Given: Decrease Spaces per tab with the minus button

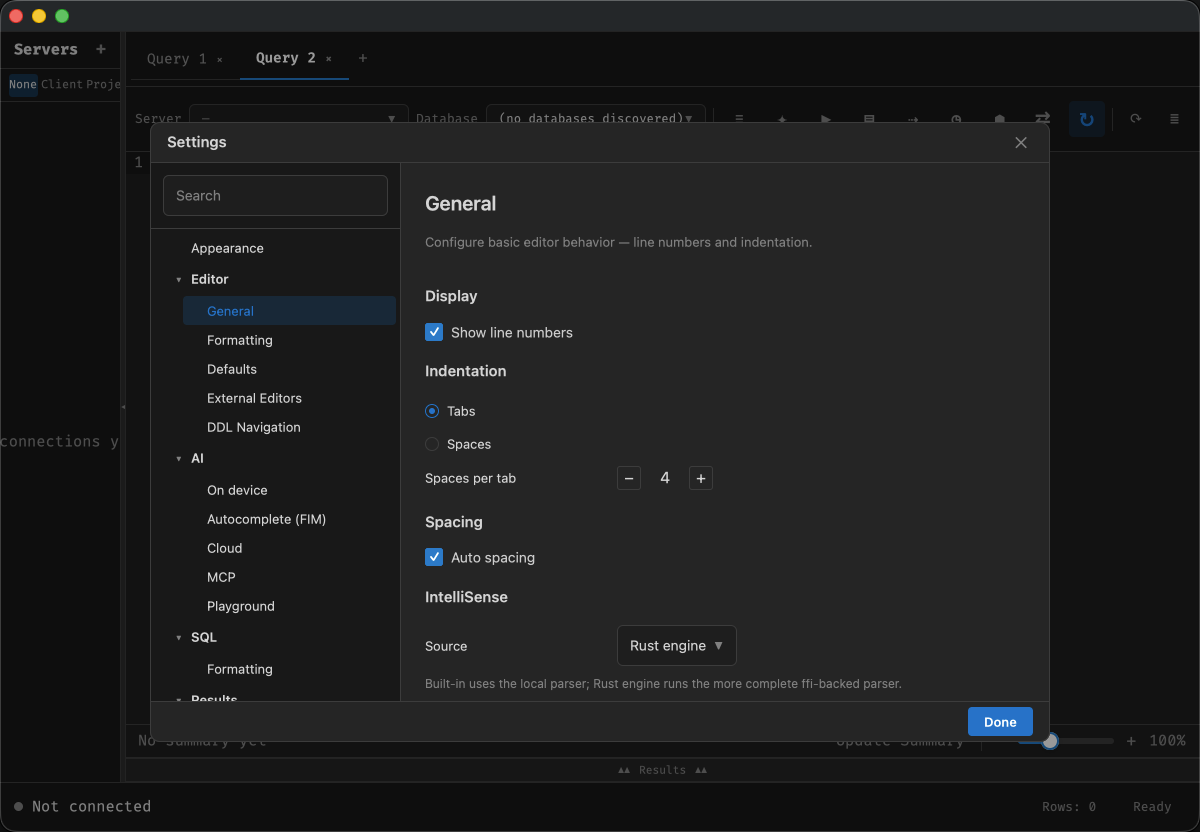Looking at the screenshot, I should pyautogui.click(x=629, y=478).
